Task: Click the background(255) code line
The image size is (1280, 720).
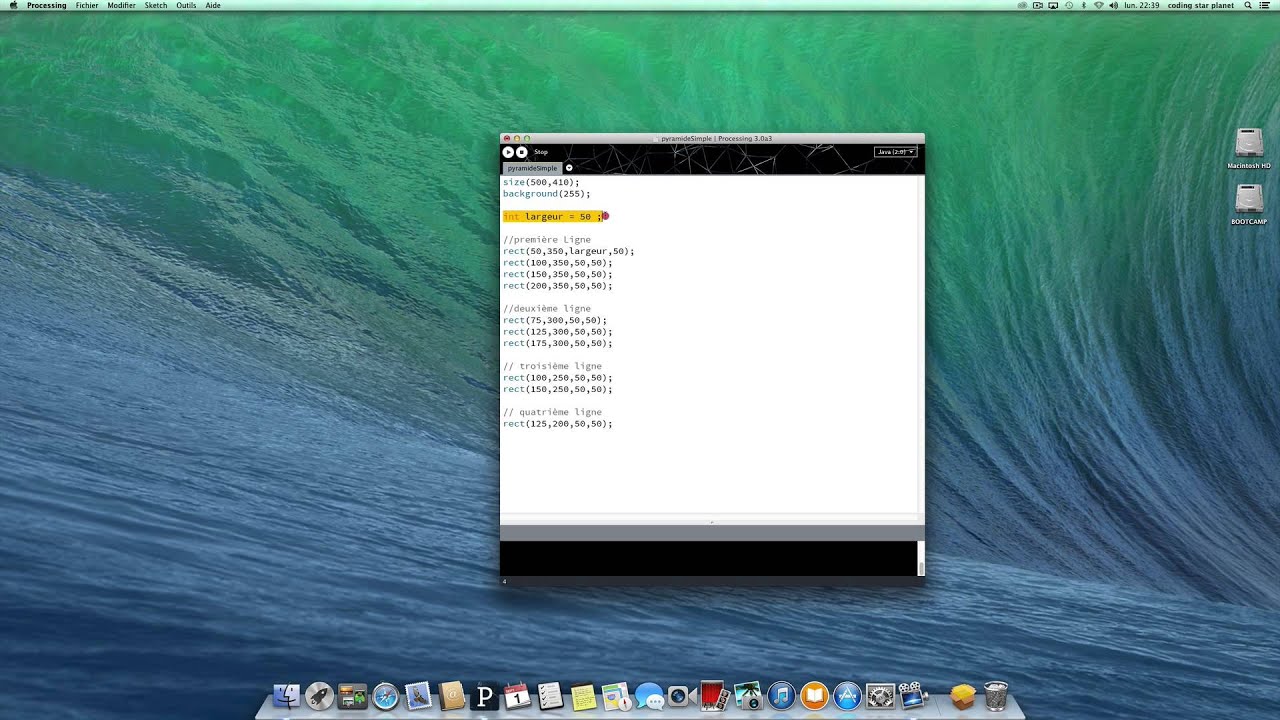Action: [546, 194]
